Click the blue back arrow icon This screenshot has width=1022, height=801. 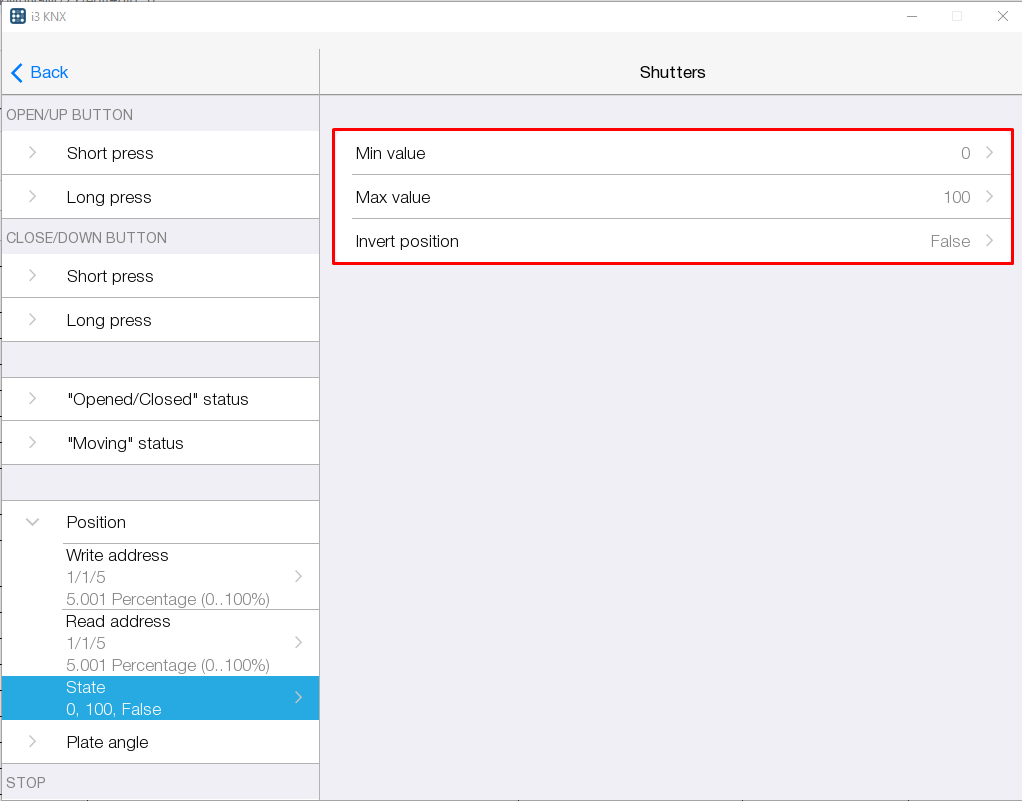coord(17,73)
